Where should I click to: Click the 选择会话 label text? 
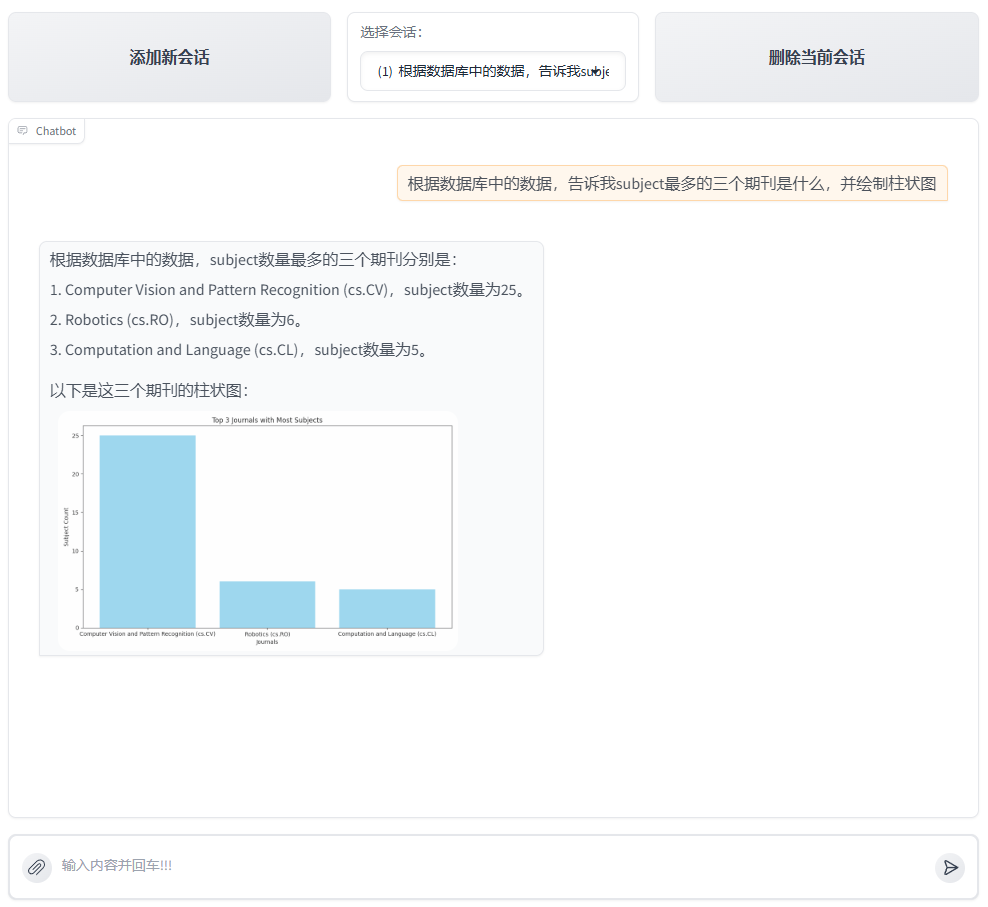pos(391,32)
